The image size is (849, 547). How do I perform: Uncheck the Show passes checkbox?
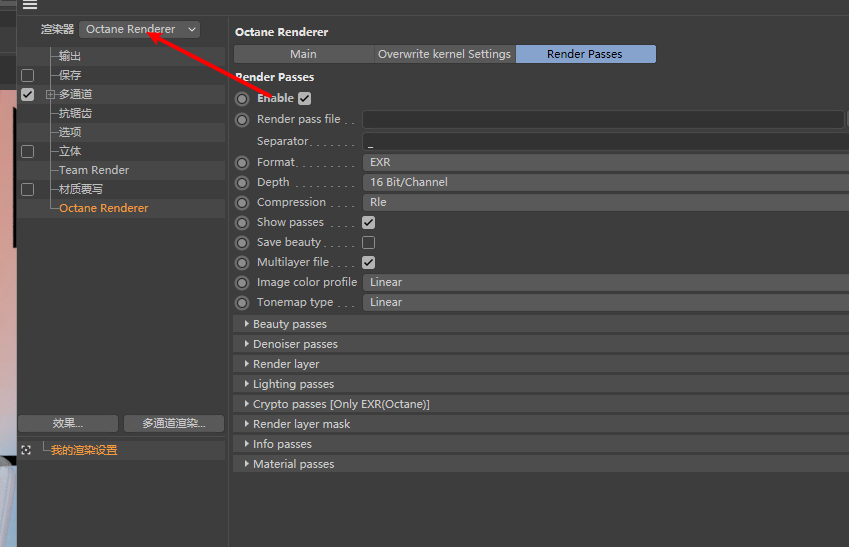[369, 223]
